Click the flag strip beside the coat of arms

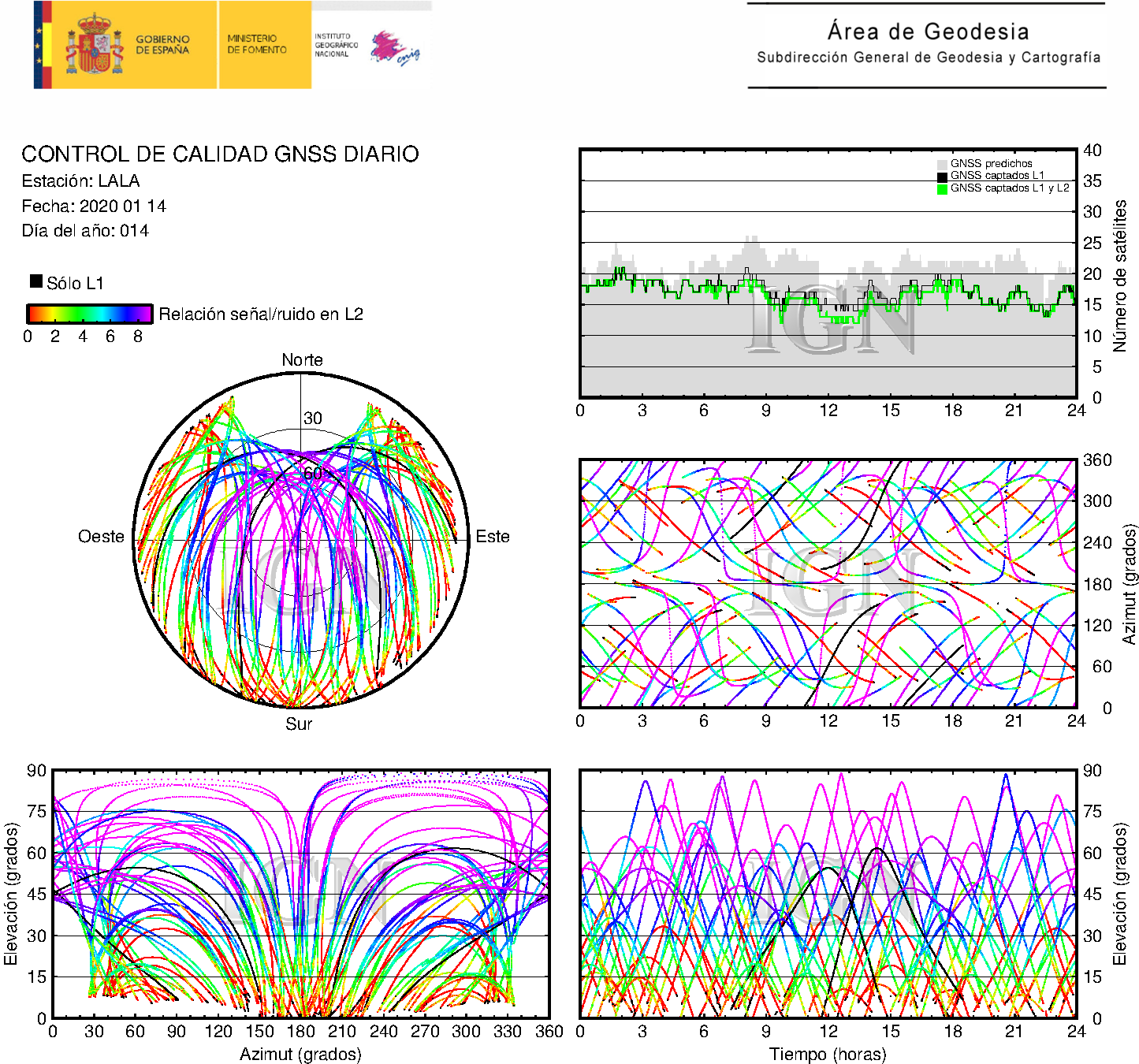(43, 45)
